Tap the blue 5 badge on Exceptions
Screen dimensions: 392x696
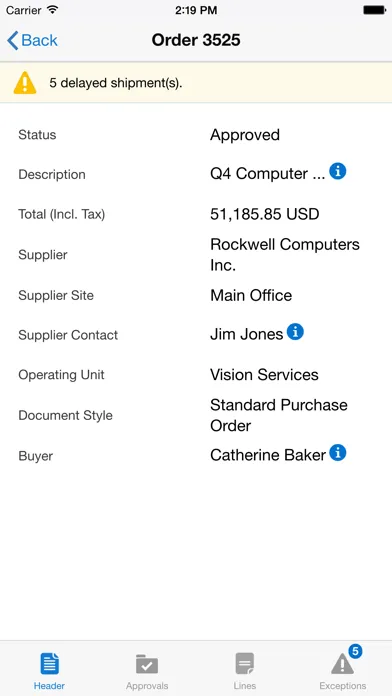pyautogui.click(x=355, y=652)
